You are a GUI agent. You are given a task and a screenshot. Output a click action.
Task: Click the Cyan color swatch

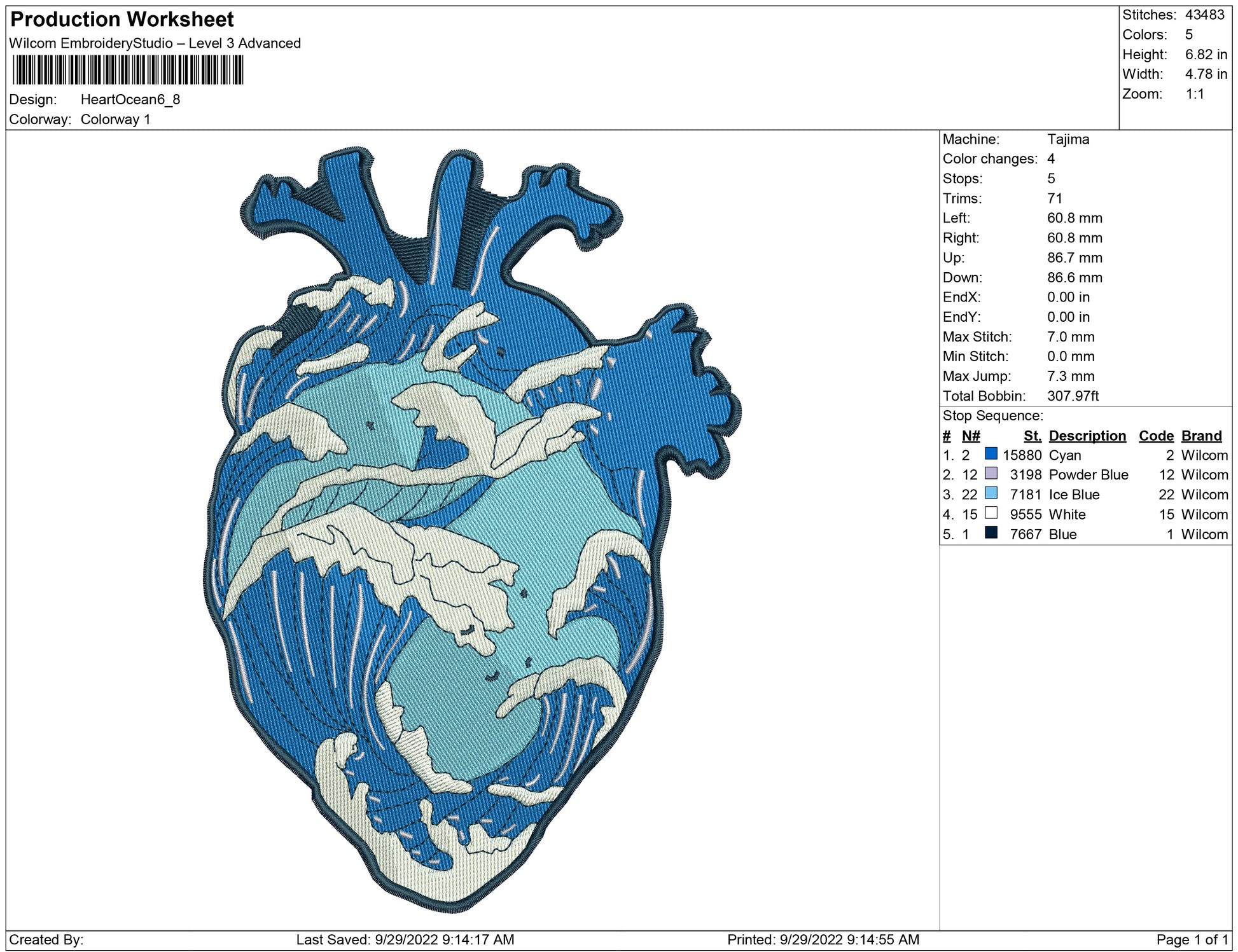[x=991, y=453]
